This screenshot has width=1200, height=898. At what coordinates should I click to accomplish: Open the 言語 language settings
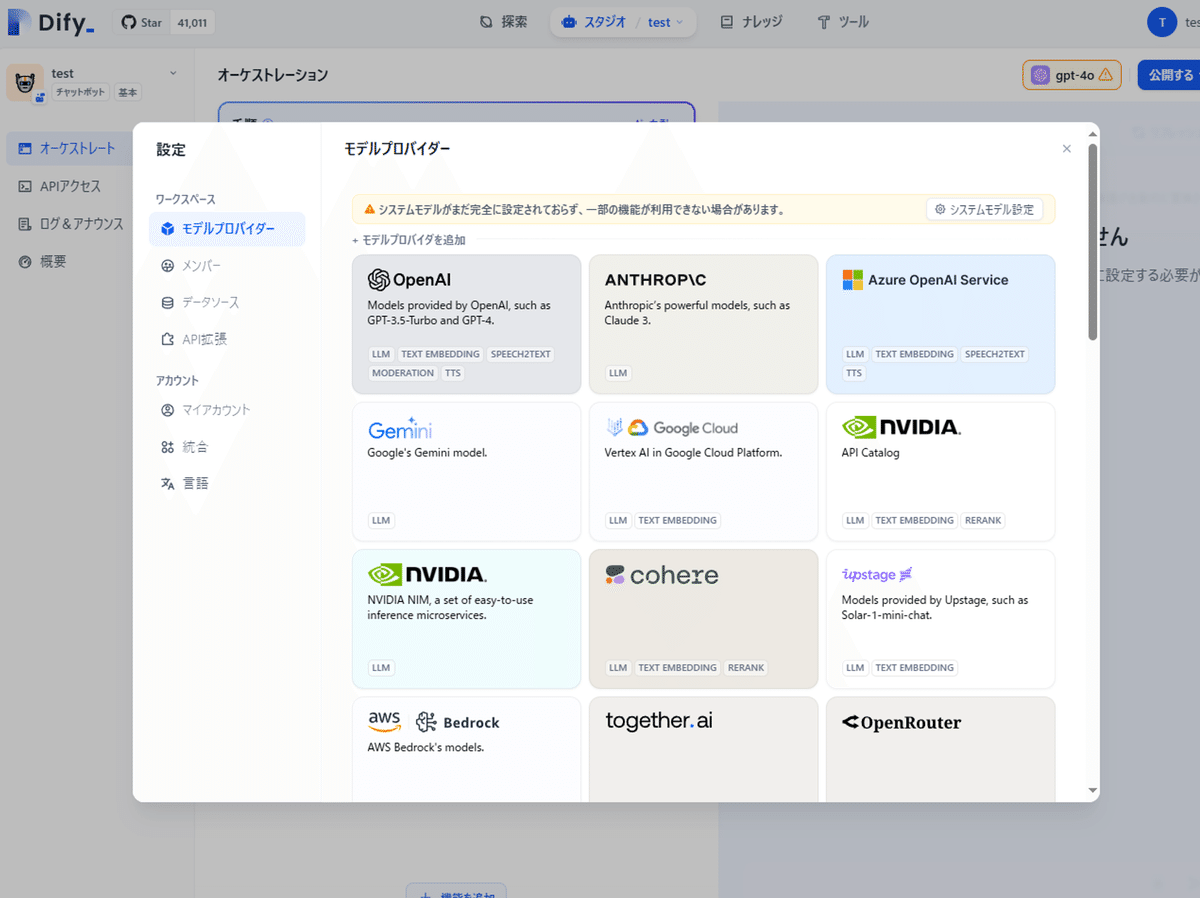pyautogui.click(x=194, y=483)
